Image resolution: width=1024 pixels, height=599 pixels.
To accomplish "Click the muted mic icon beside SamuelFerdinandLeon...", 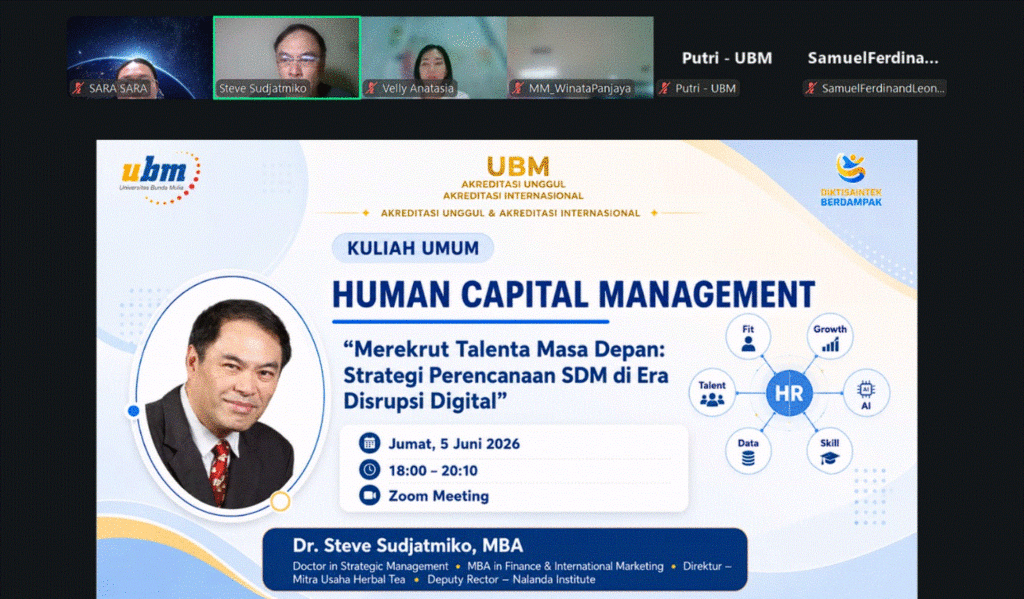I will [x=811, y=88].
